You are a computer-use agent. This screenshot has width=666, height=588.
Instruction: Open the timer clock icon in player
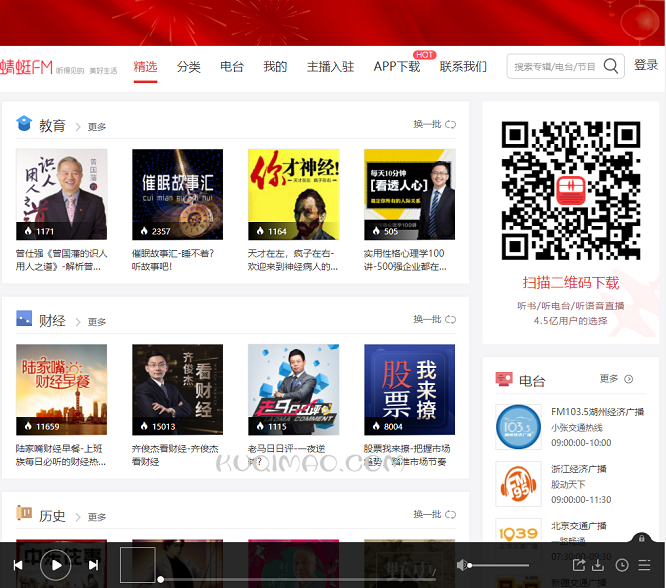(622, 565)
